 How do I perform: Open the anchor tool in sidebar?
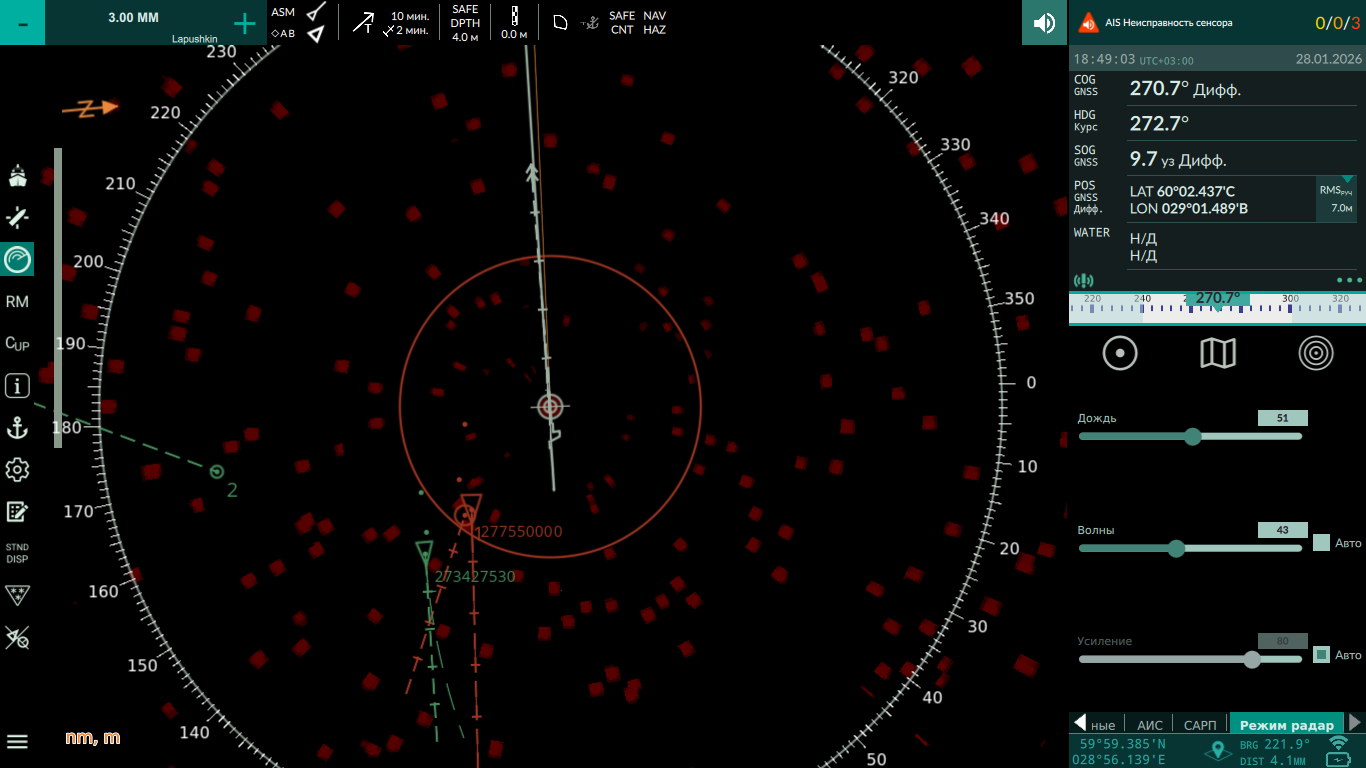[x=17, y=429]
